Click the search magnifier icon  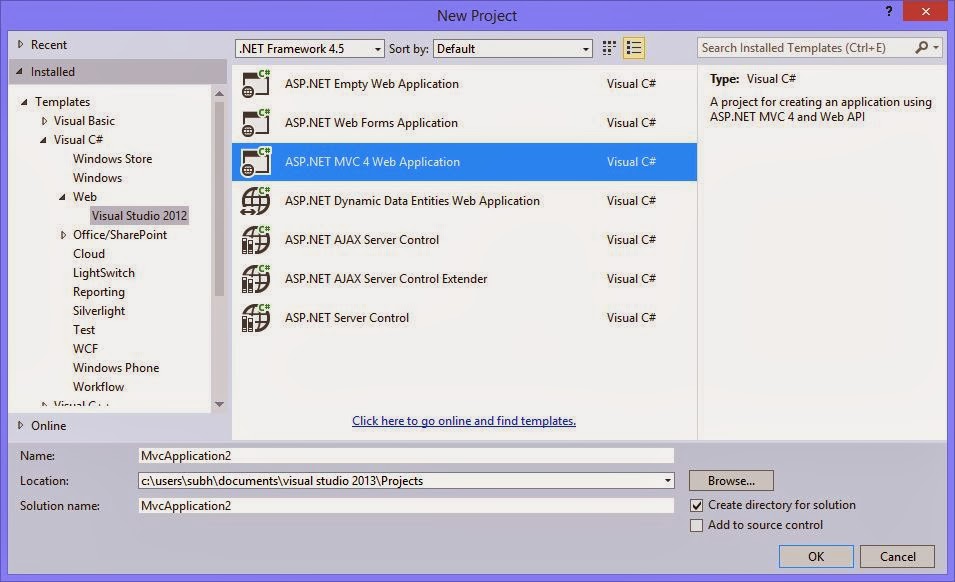(x=921, y=47)
